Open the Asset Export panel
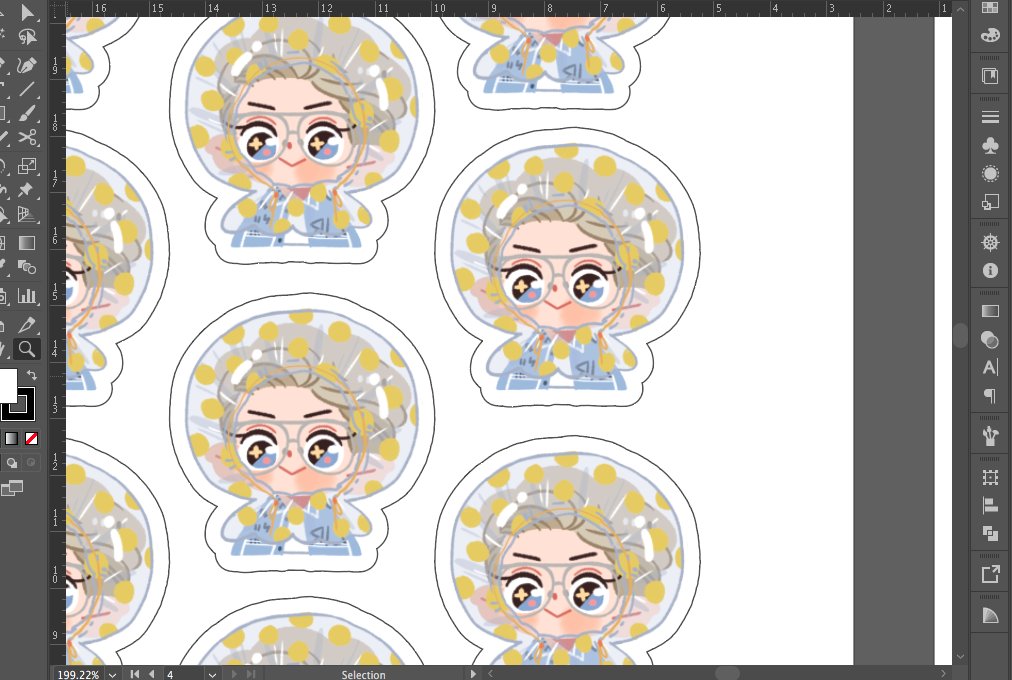1012x680 pixels. [990, 574]
